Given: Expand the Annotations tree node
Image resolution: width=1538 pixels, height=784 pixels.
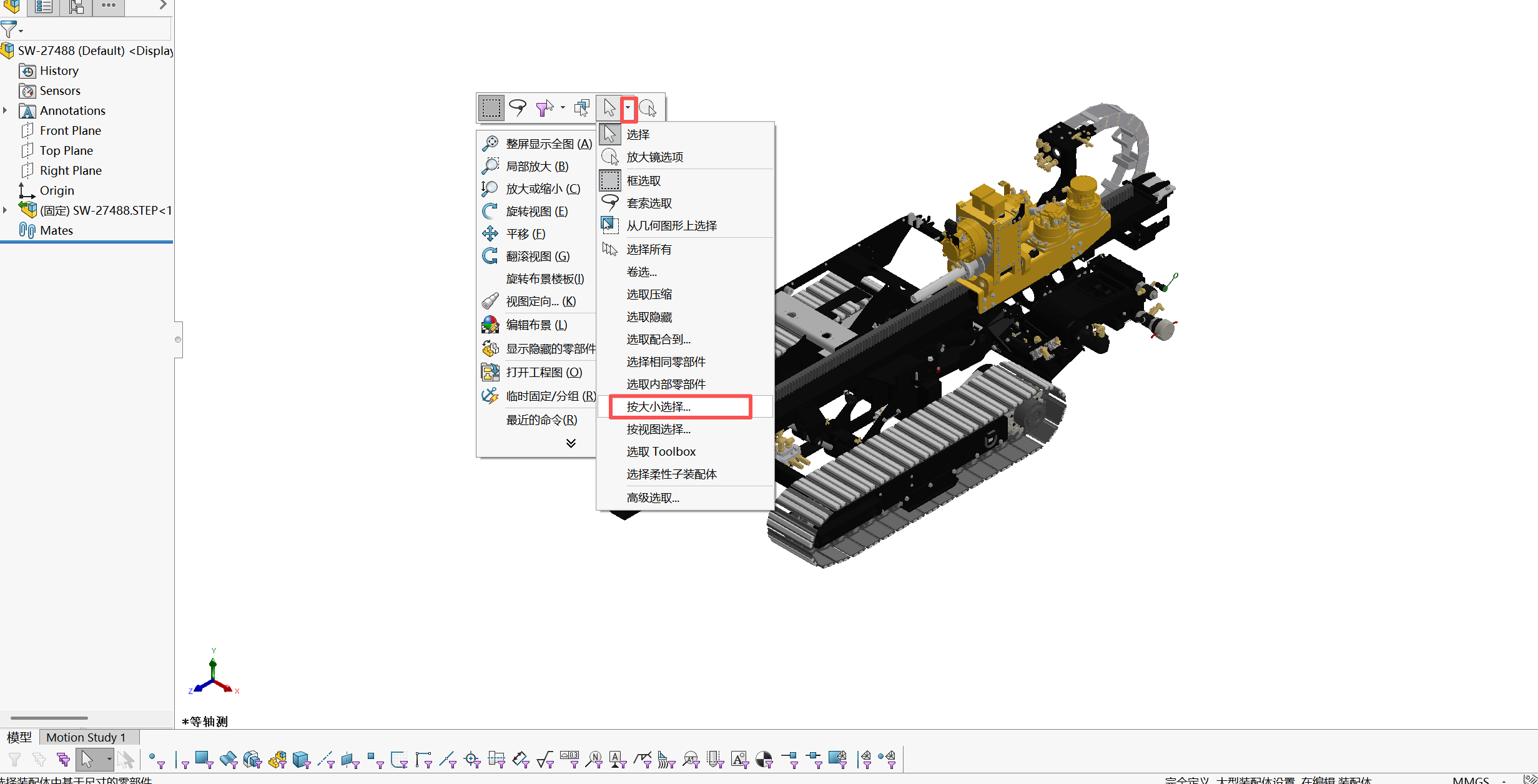Looking at the screenshot, I should (6, 110).
